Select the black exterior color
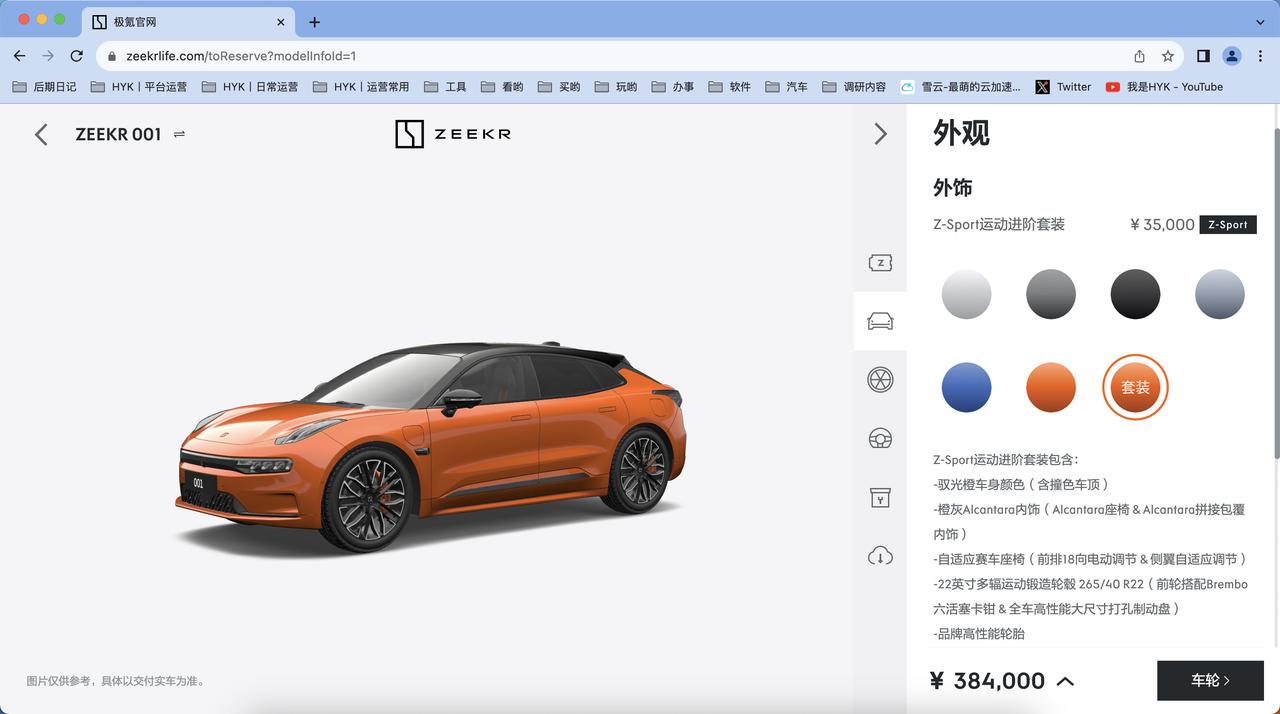Image resolution: width=1280 pixels, height=714 pixels. 1135,294
